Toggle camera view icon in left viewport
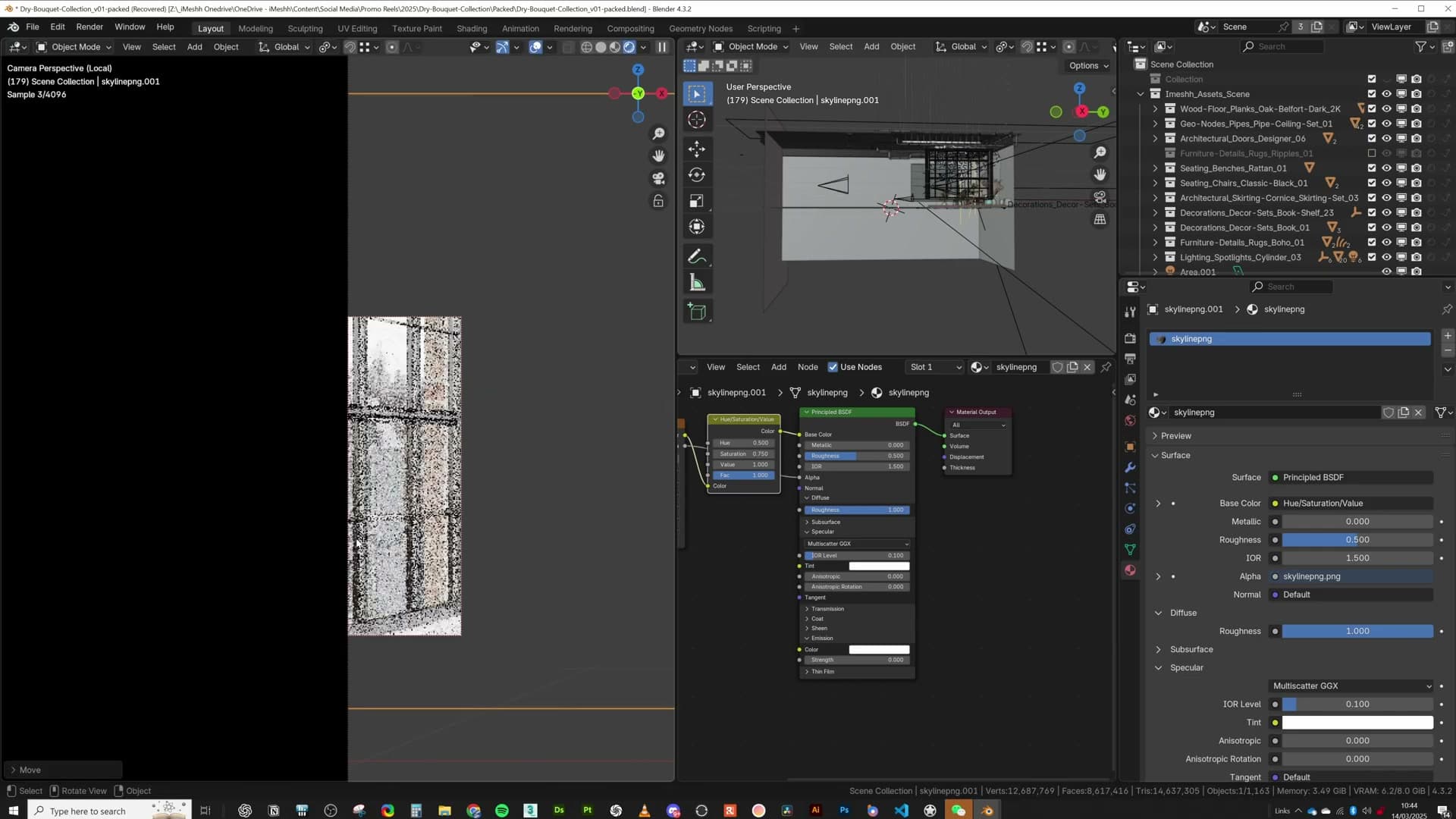Screen dimensions: 1456x819 (658, 178)
